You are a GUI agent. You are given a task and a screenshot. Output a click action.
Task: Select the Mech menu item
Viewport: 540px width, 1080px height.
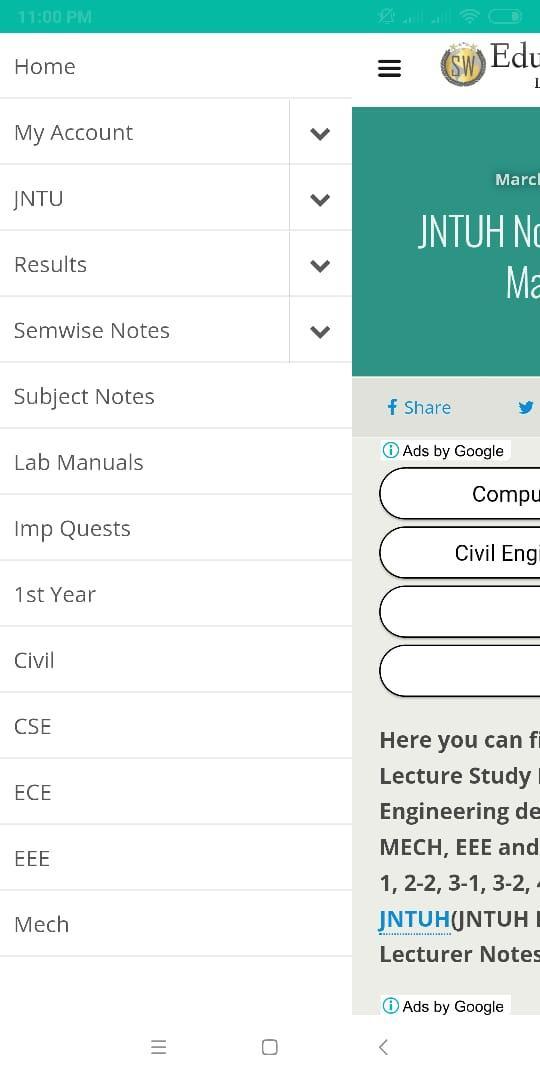pos(176,924)
